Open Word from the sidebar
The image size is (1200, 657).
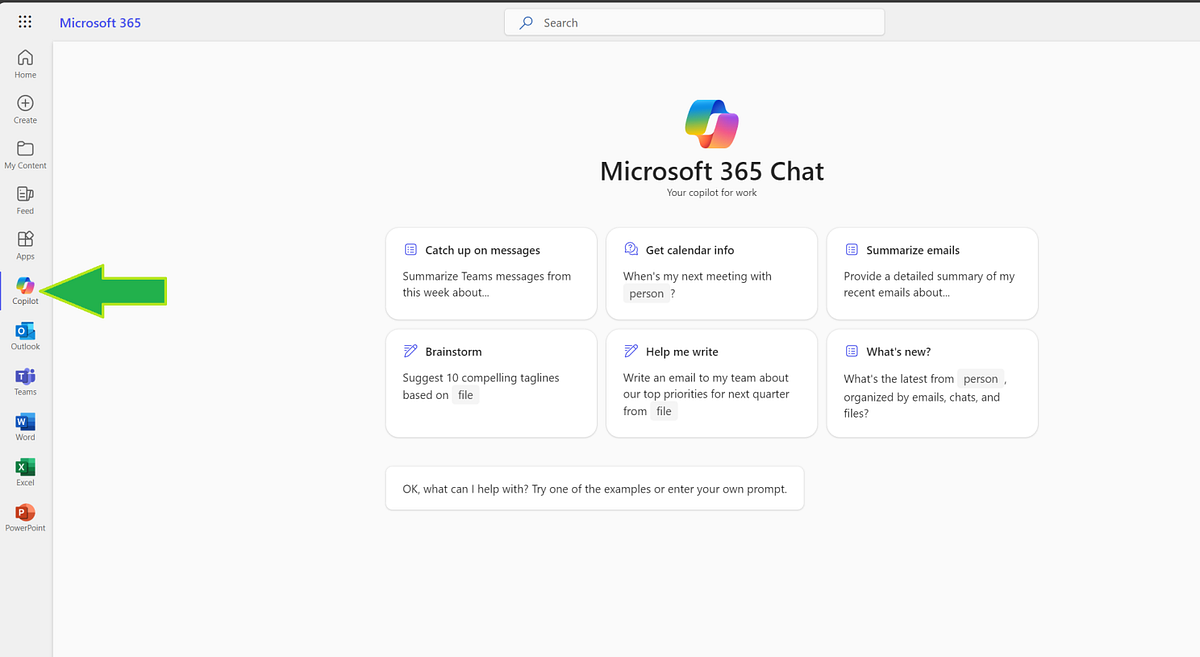(x=25, y=425)
